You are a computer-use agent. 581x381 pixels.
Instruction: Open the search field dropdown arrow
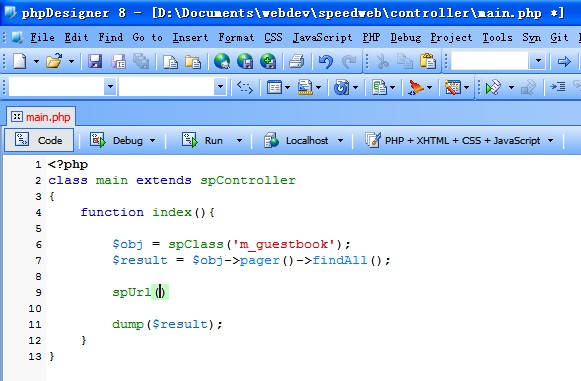coord(538,61)
